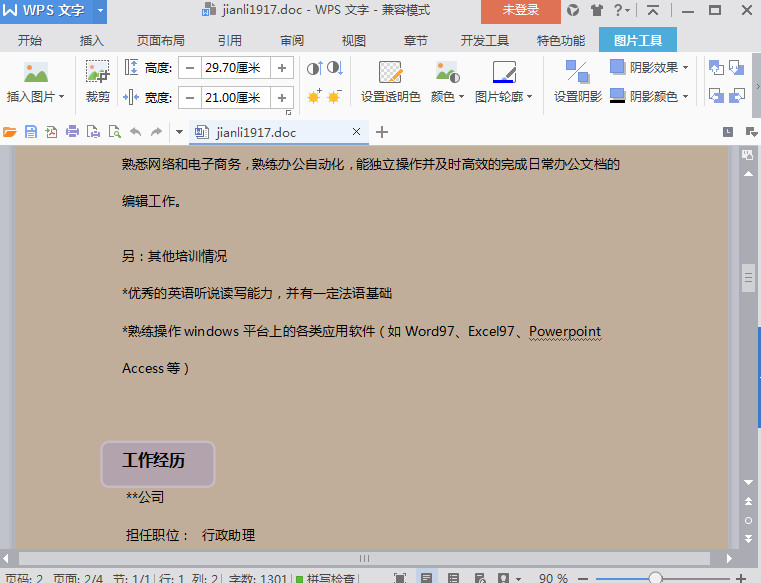The height and width of the screenshot is (583, 761).
Task: Switch to outline view icon
Action: (453, 578)
